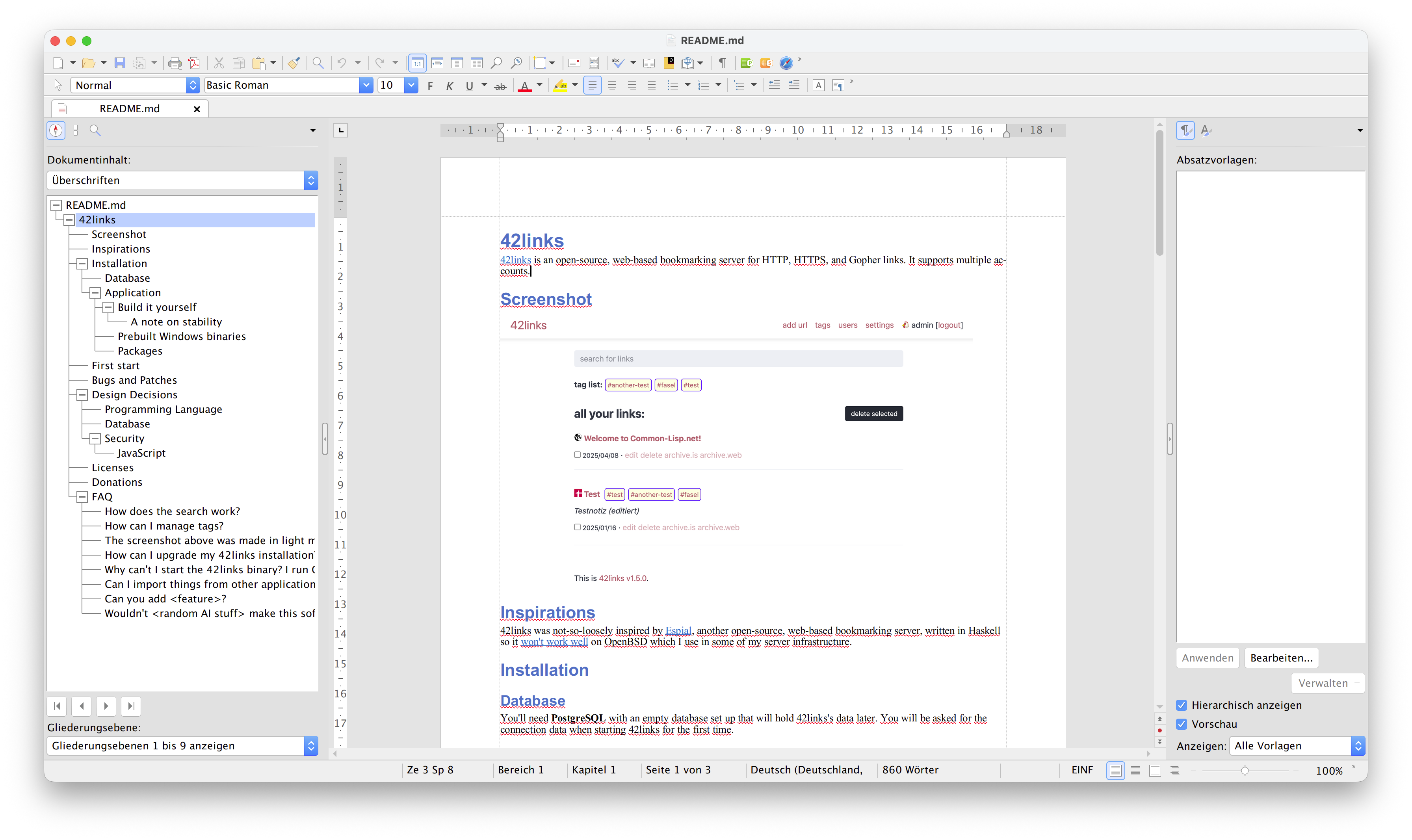This screenshot has width=1412, height=840.
Task: Switch to the standard view mode in the status bar
Action: (x=1115, y=770)
